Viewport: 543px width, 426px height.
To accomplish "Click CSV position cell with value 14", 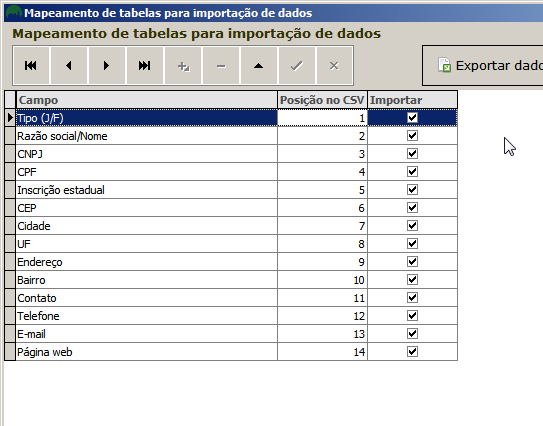I will [x=322, y=352].
